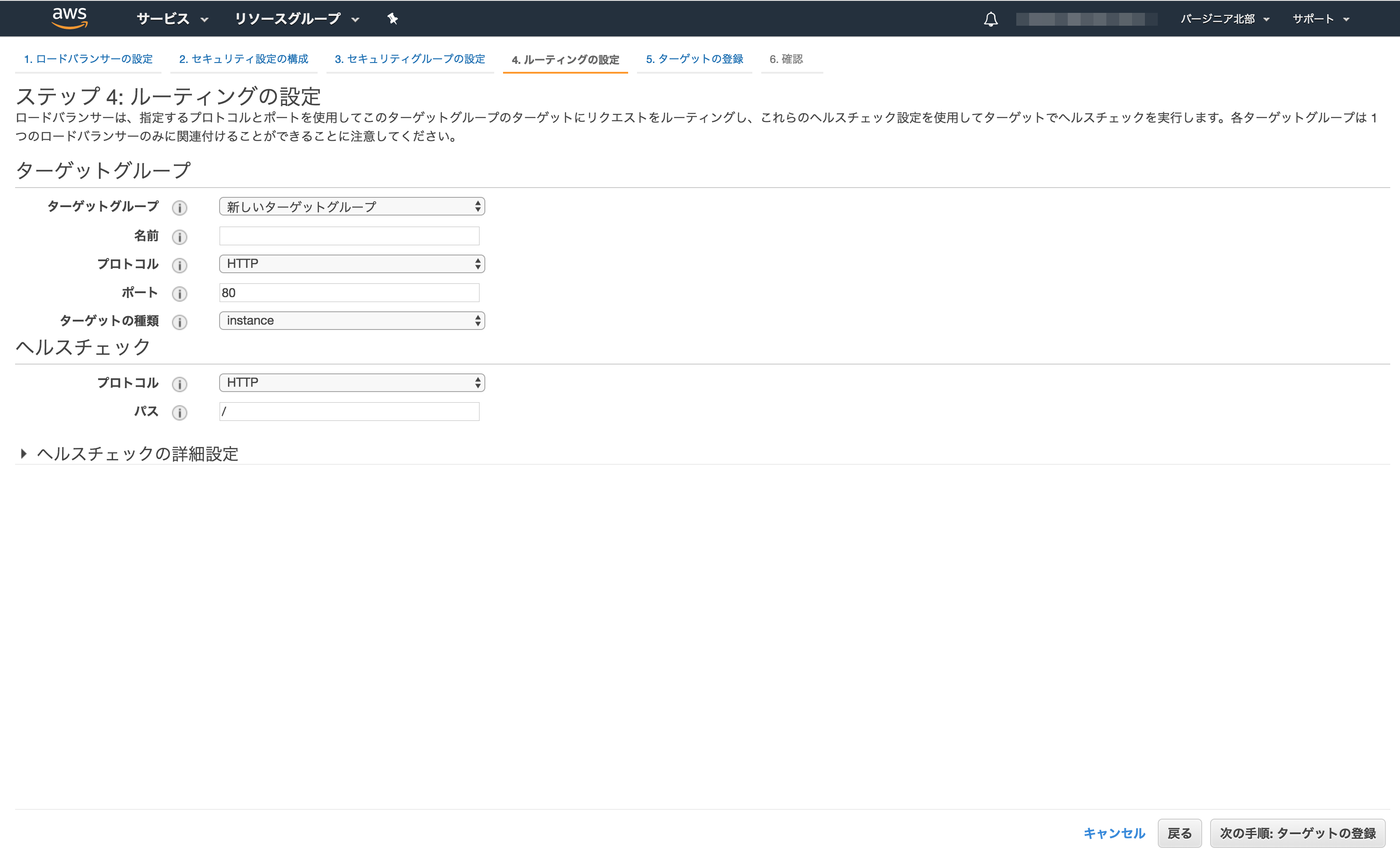Go to step 5 ターゲットの登録

coord(694,59)
